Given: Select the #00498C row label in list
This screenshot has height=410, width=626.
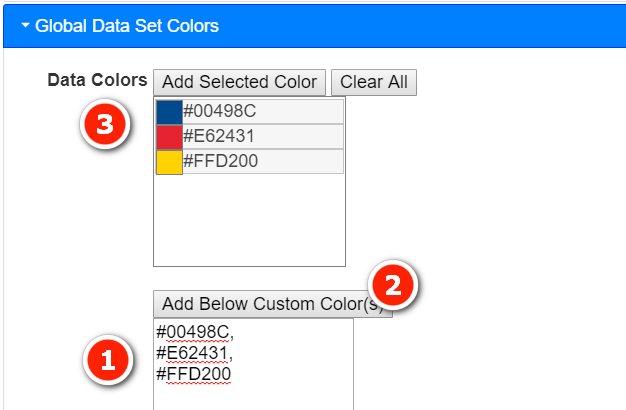Looking at the screenshot, I should tap(220, 111).
